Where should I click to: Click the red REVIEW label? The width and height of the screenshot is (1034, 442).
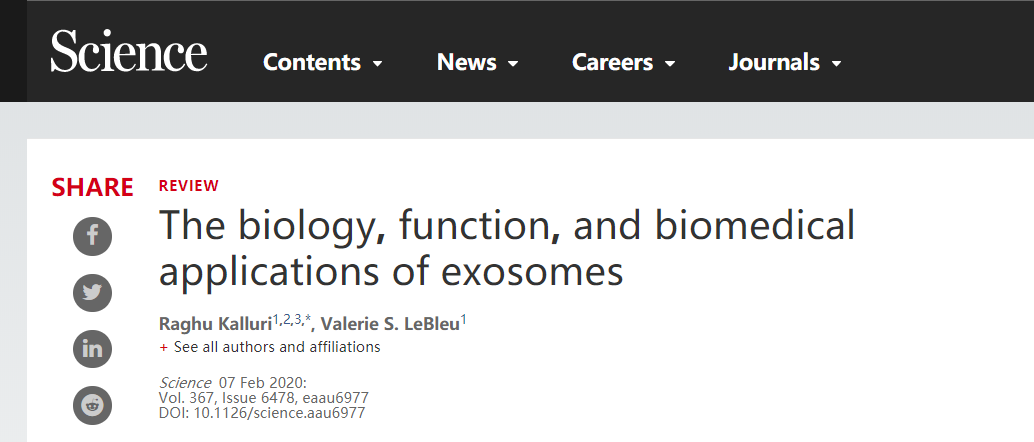click(188, 185)
